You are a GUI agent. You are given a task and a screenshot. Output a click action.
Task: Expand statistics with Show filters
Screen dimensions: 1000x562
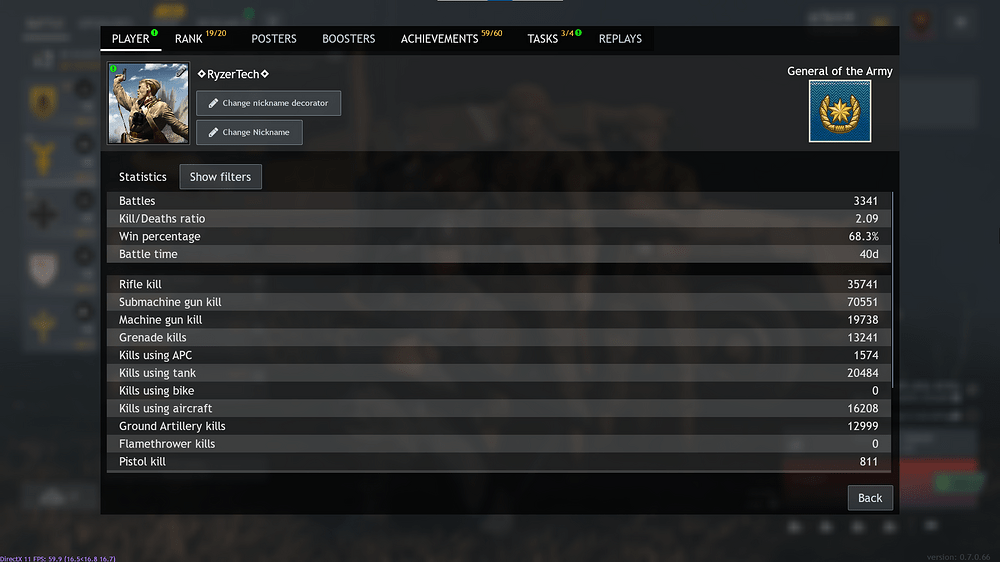[220, 177]
